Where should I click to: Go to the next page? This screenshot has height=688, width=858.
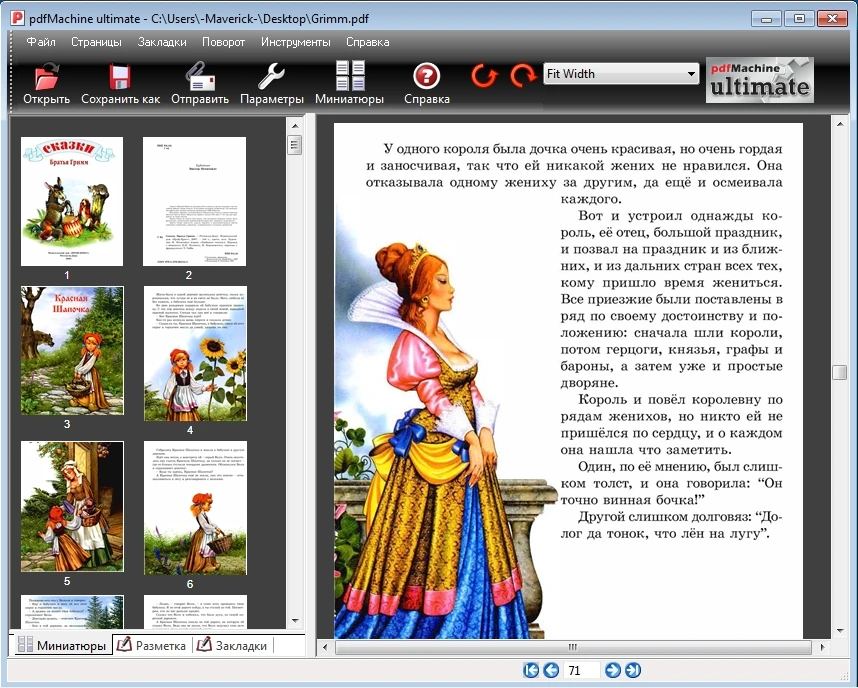coord(613,670)
